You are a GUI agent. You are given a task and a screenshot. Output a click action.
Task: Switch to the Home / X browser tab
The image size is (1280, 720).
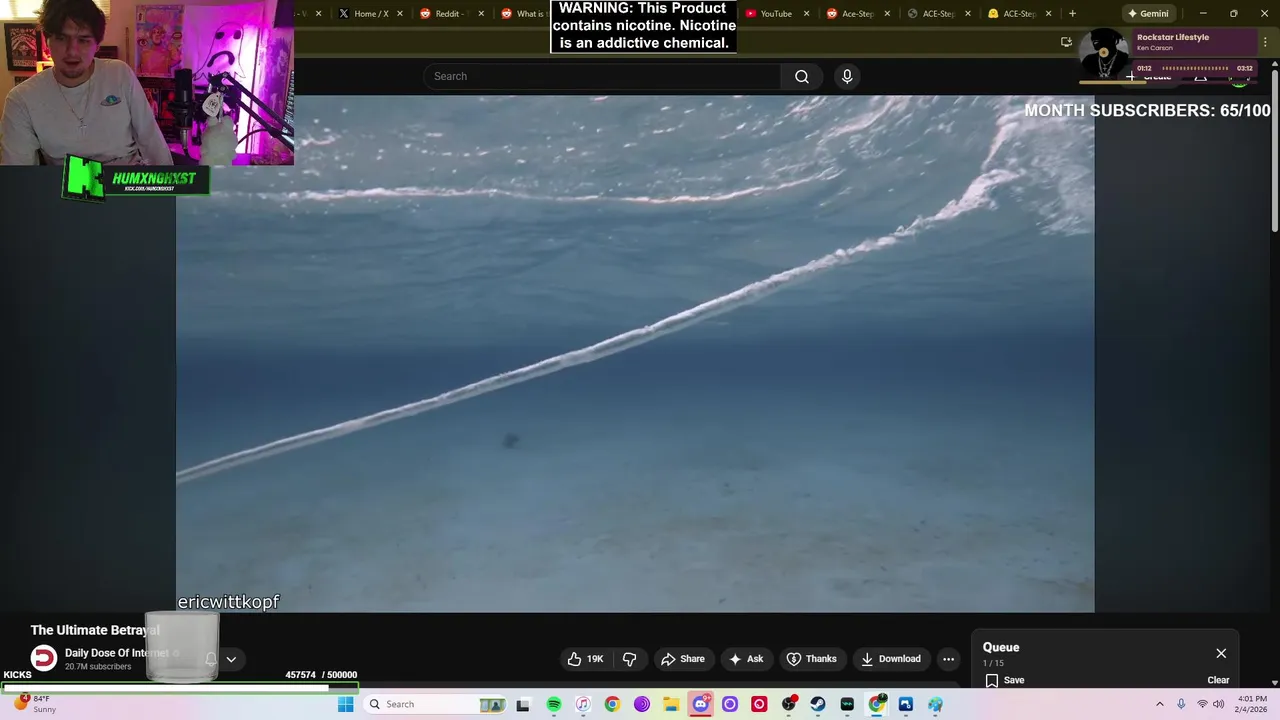click(x=371, y=13)
